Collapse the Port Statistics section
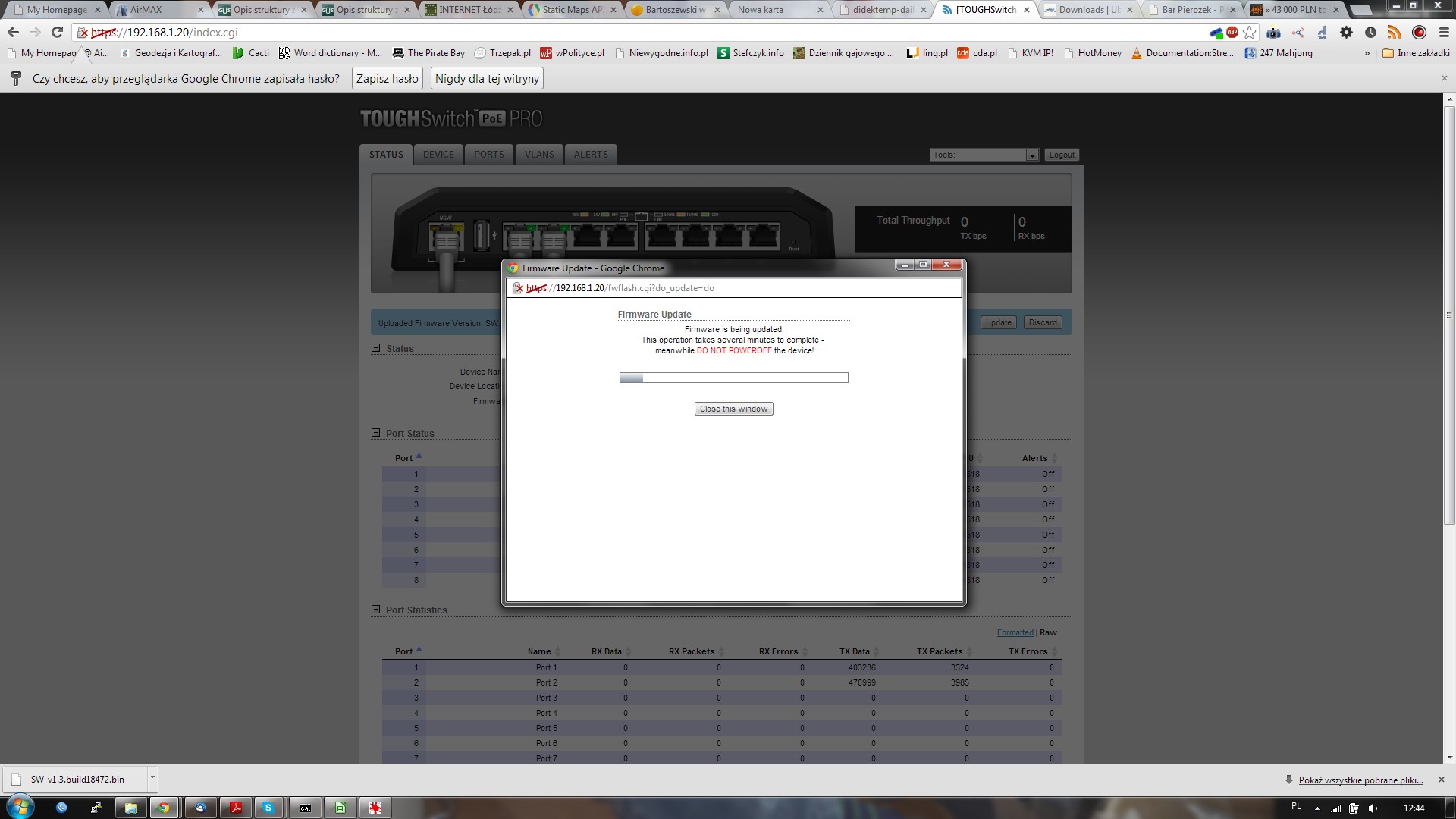The width and height of the screenshot is (1456, 819). pyautogui.click(x=375, y=610)
